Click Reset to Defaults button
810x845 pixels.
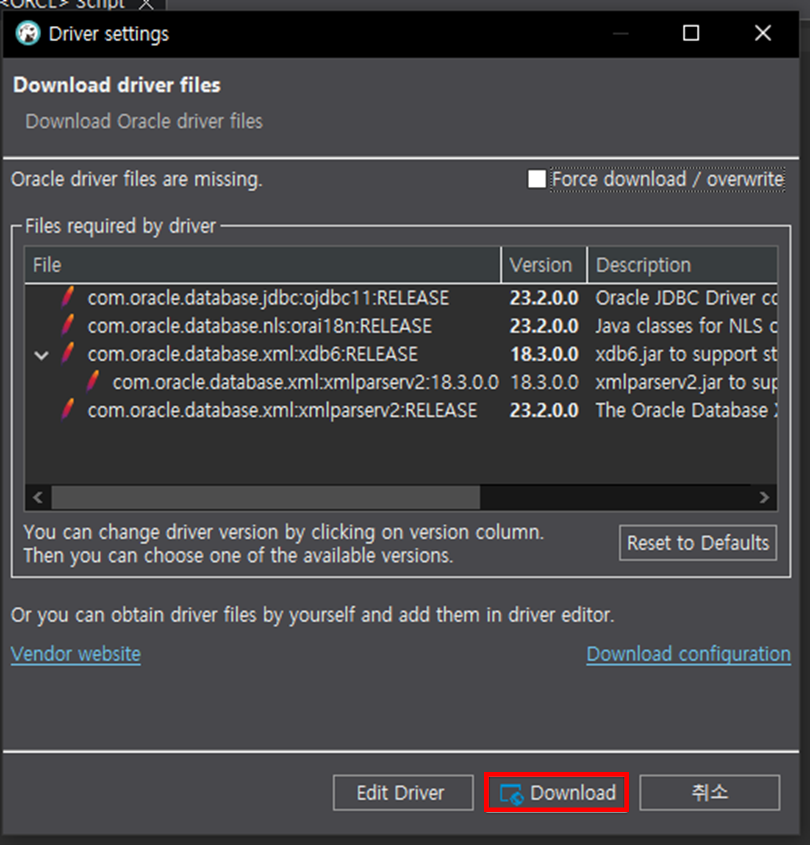[x=698, y=543]
